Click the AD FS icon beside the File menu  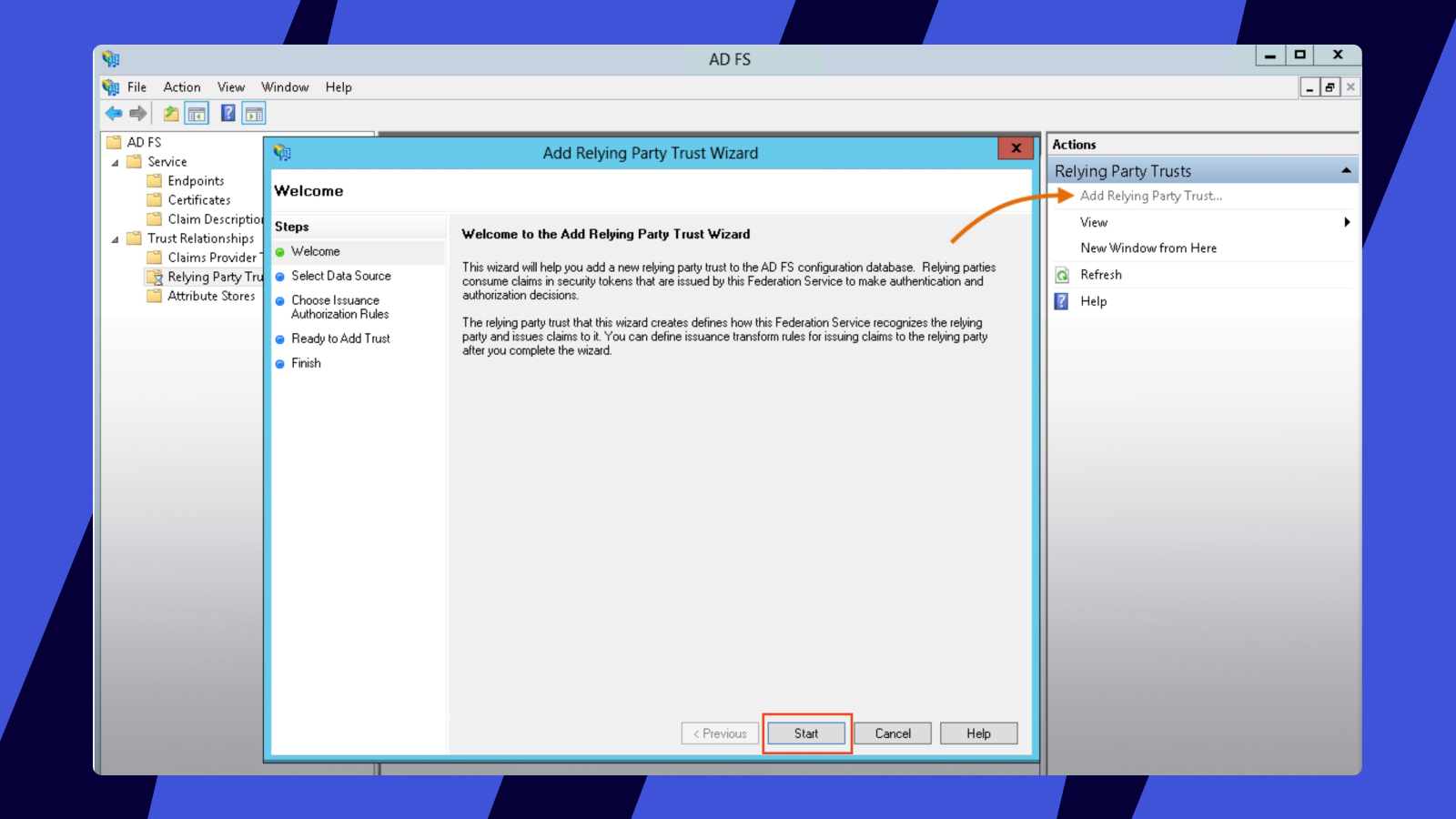111,87
